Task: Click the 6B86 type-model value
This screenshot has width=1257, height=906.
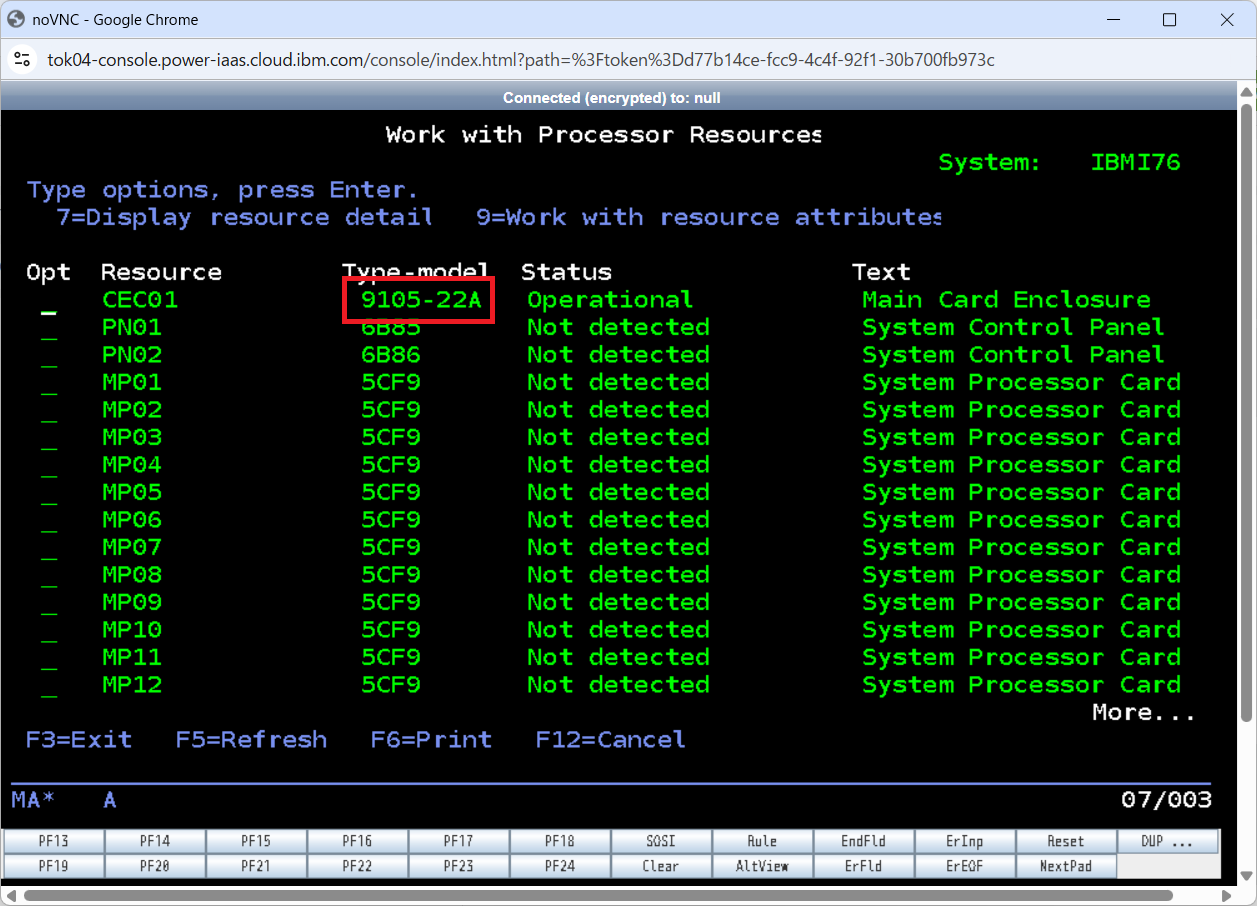Action: coord(391,355)
